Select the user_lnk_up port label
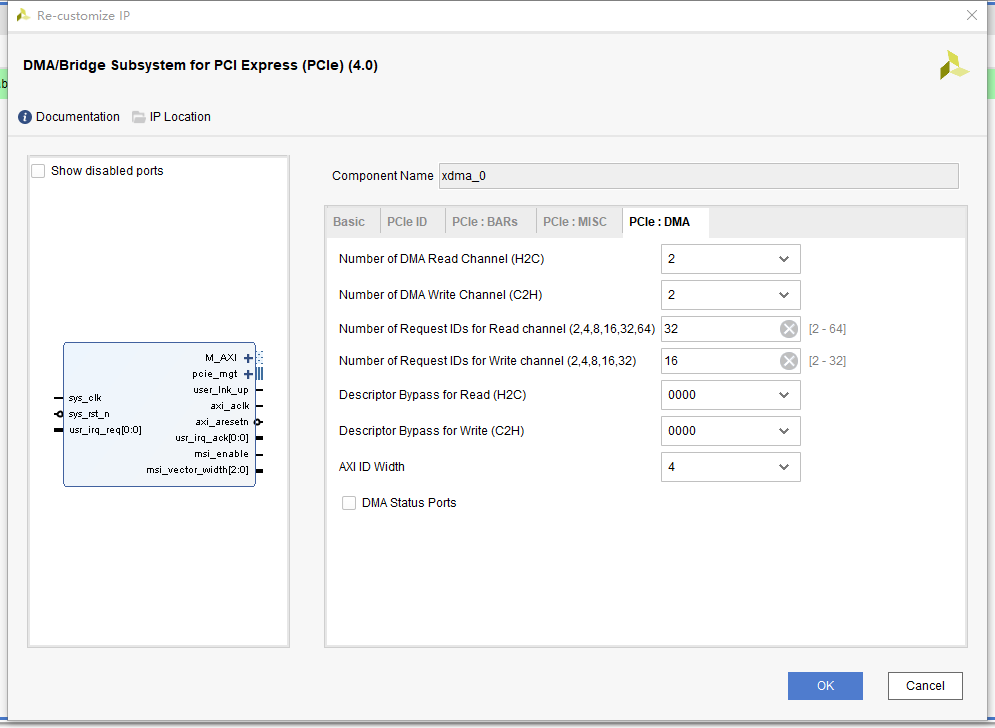This screenshot has height=728, width=995. [221, 390]
